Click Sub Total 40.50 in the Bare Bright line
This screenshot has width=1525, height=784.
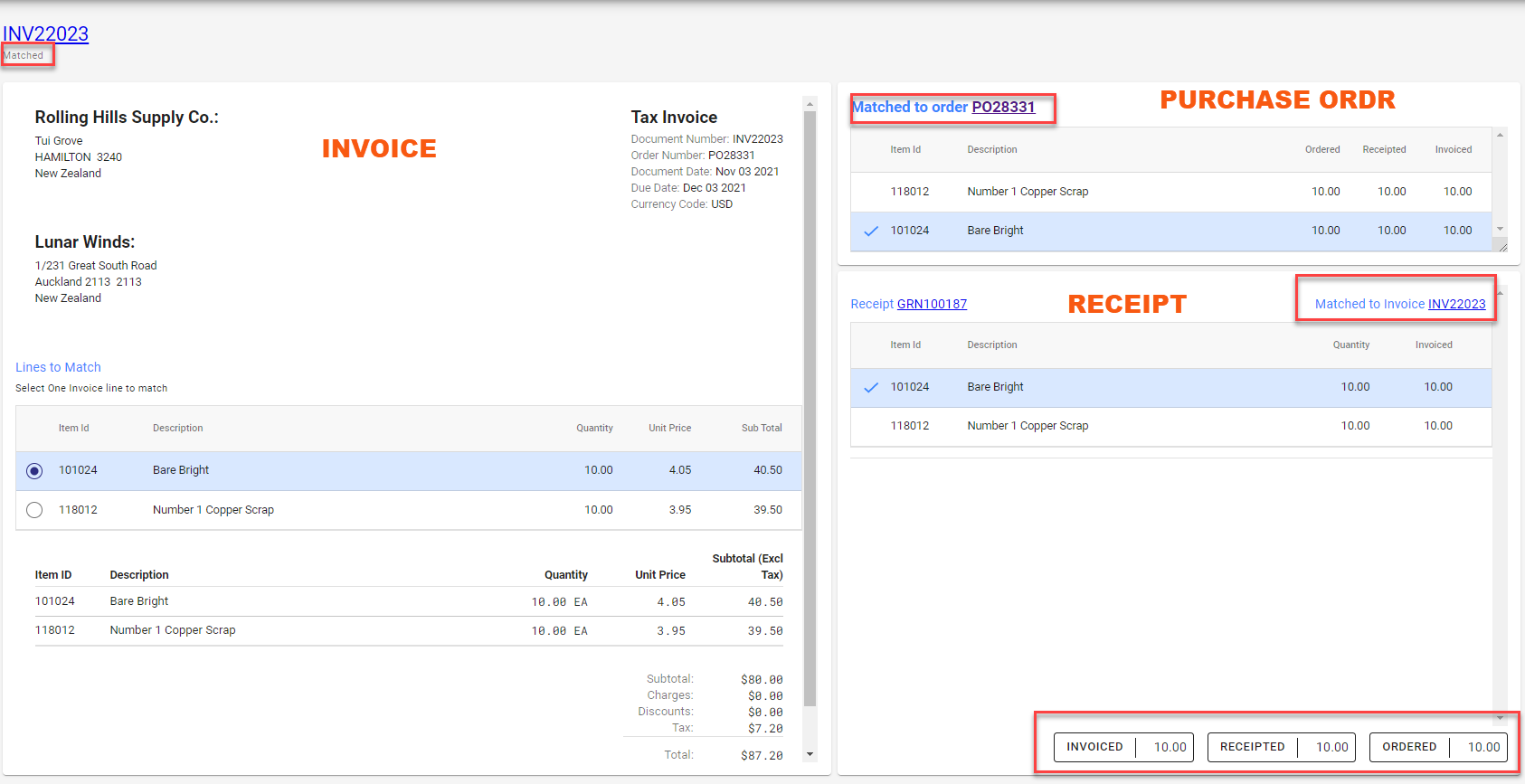(x=768, y=470)
